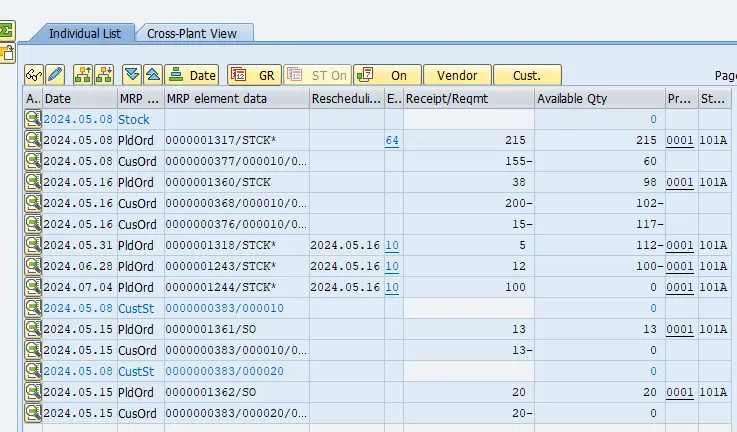
Task: Switch to Cross-Plant View tab
Action: (x=194, y=33)
